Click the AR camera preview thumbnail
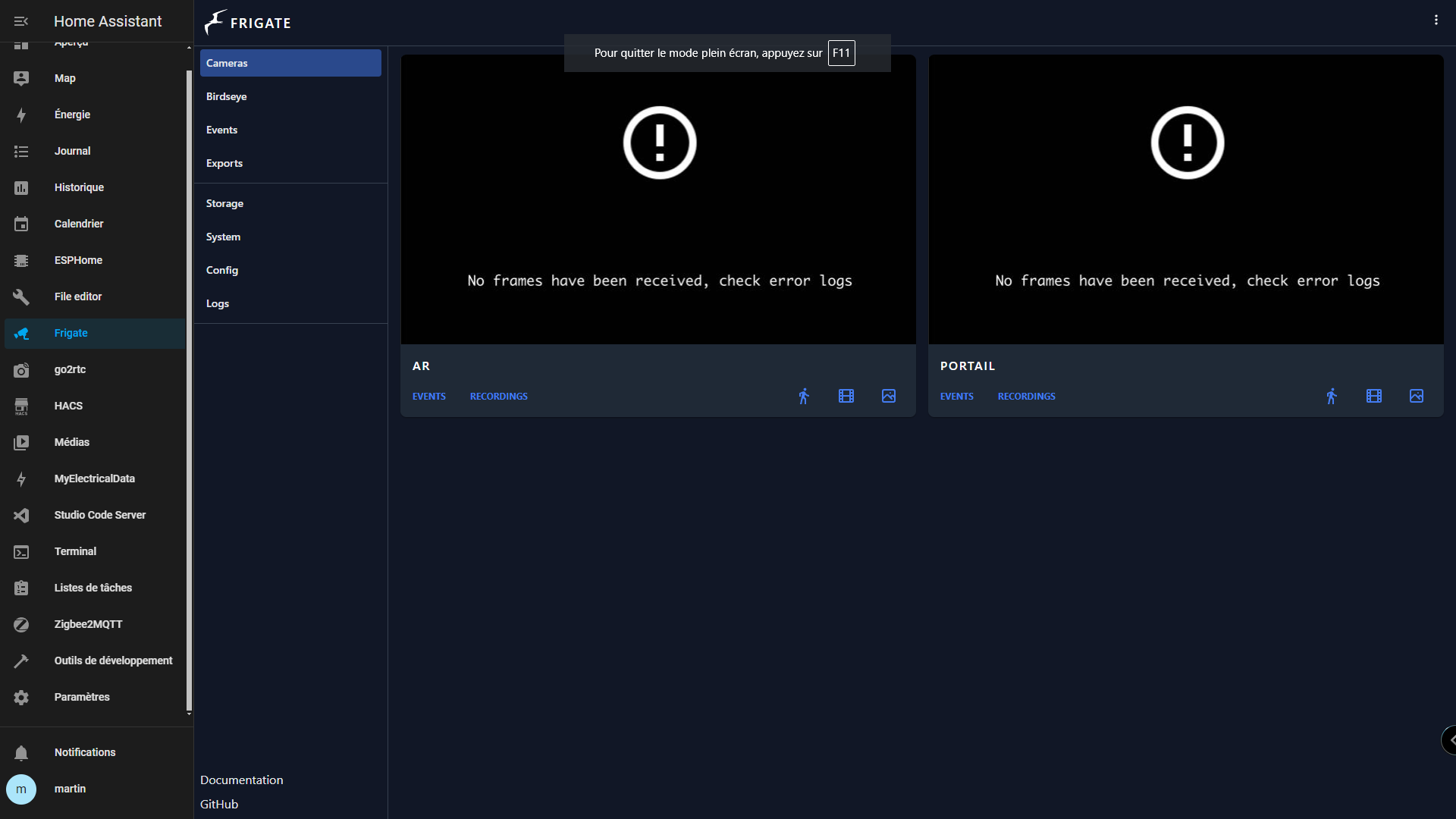The width and height of the screenshot is (1456, 819). (658, 199)
